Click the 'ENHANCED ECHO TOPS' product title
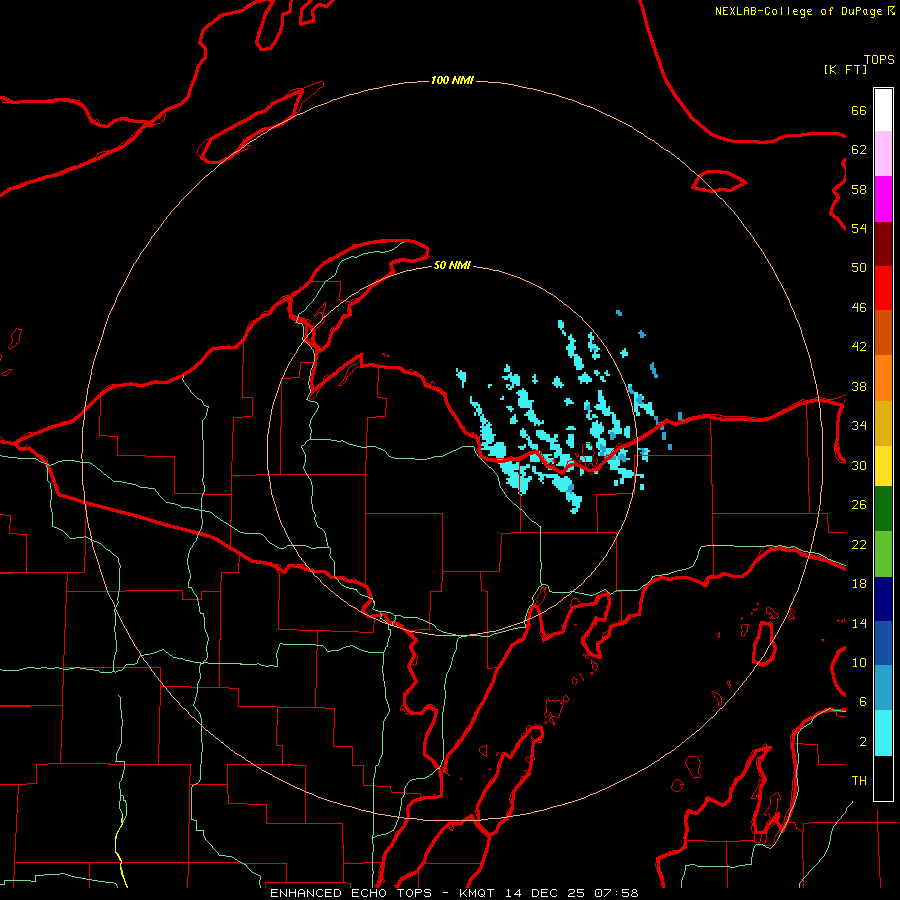 (351, 893)
